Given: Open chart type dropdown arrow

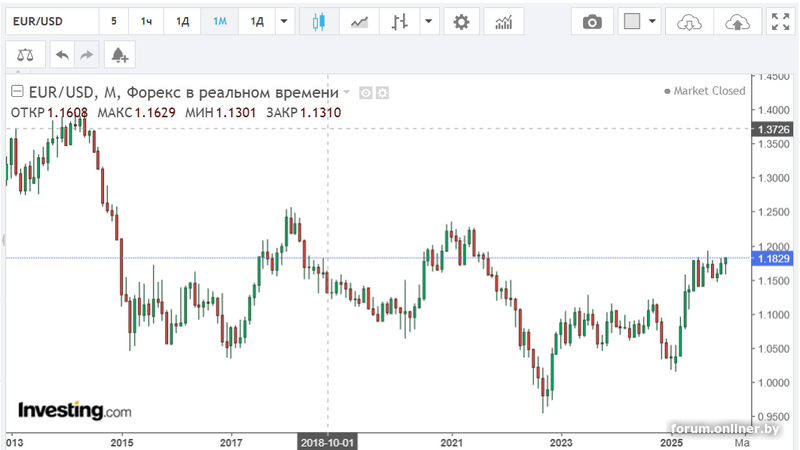Looking at the screenshot, I should tap(429, 21).
